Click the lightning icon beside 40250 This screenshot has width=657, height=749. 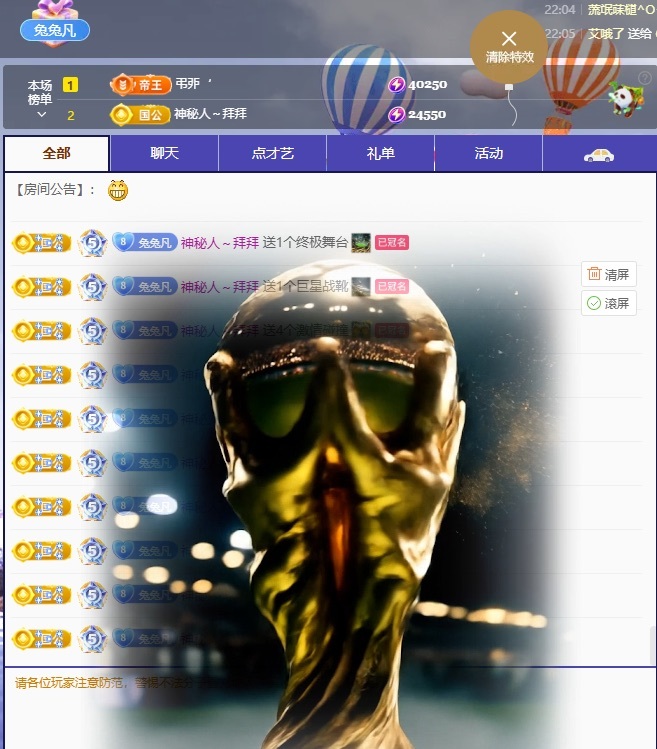(397, 85)
